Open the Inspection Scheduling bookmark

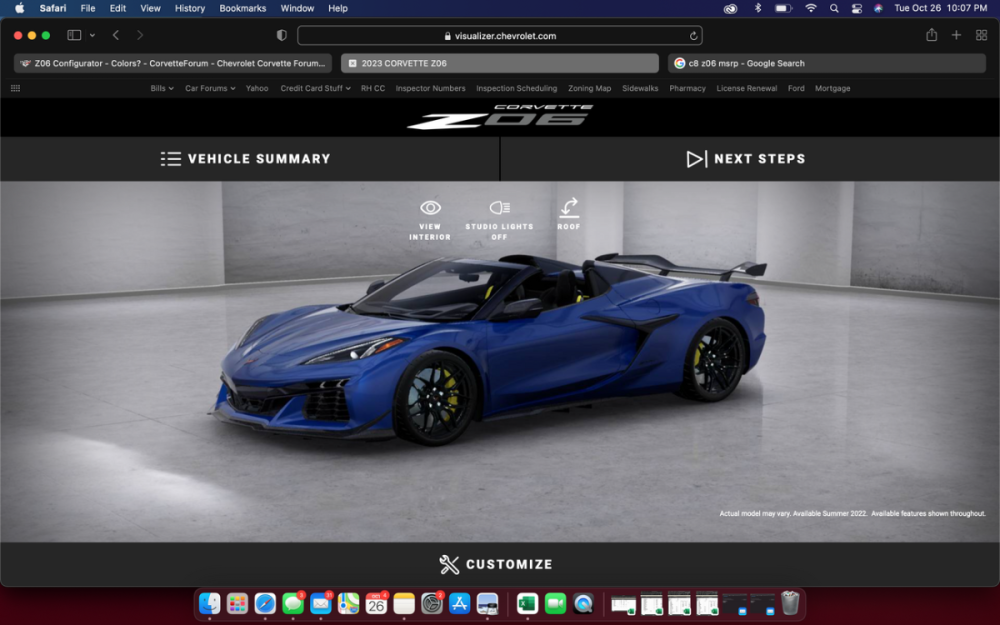point(517,89)
